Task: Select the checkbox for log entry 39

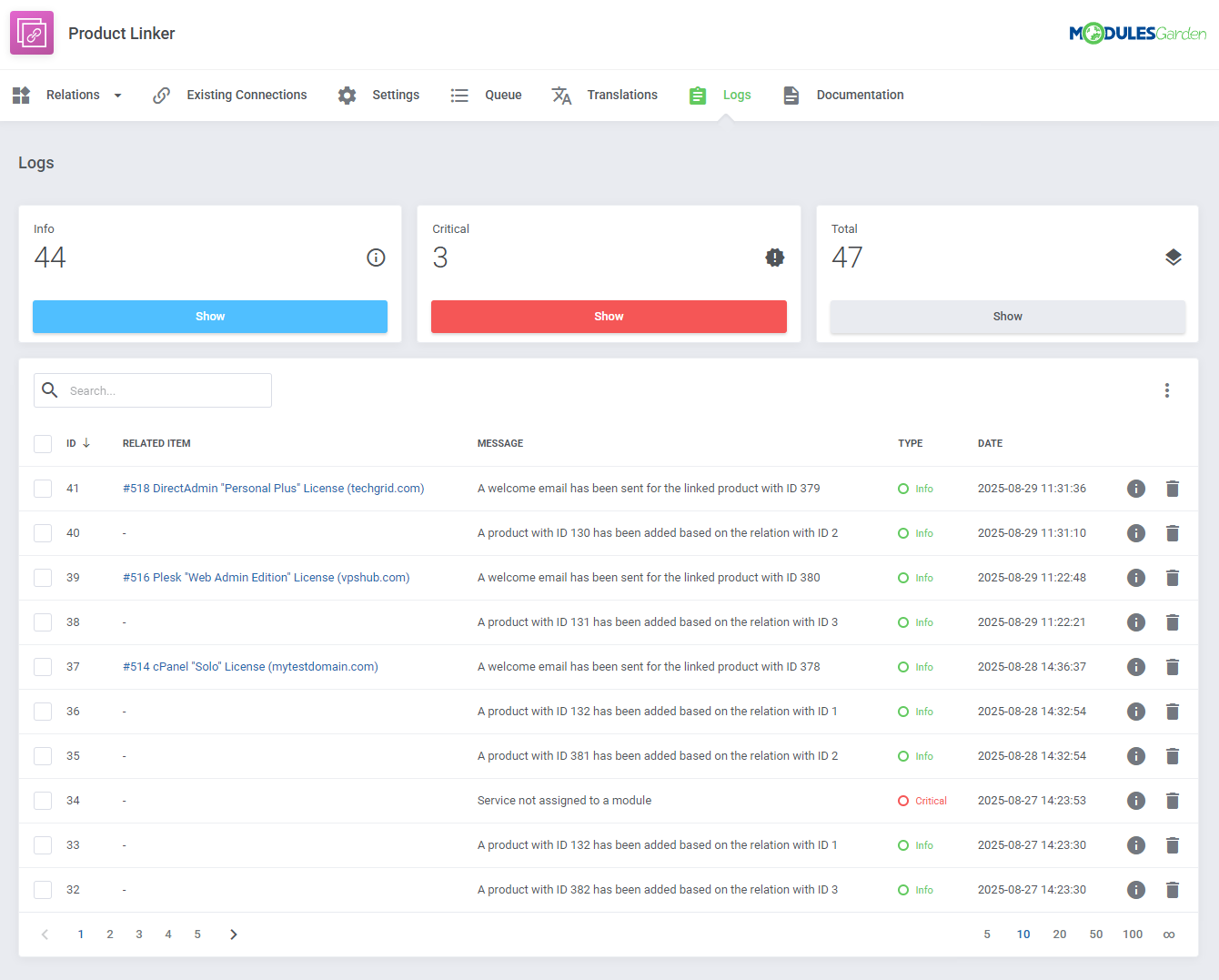Action: pyautogui.click(x=43, y=578)
